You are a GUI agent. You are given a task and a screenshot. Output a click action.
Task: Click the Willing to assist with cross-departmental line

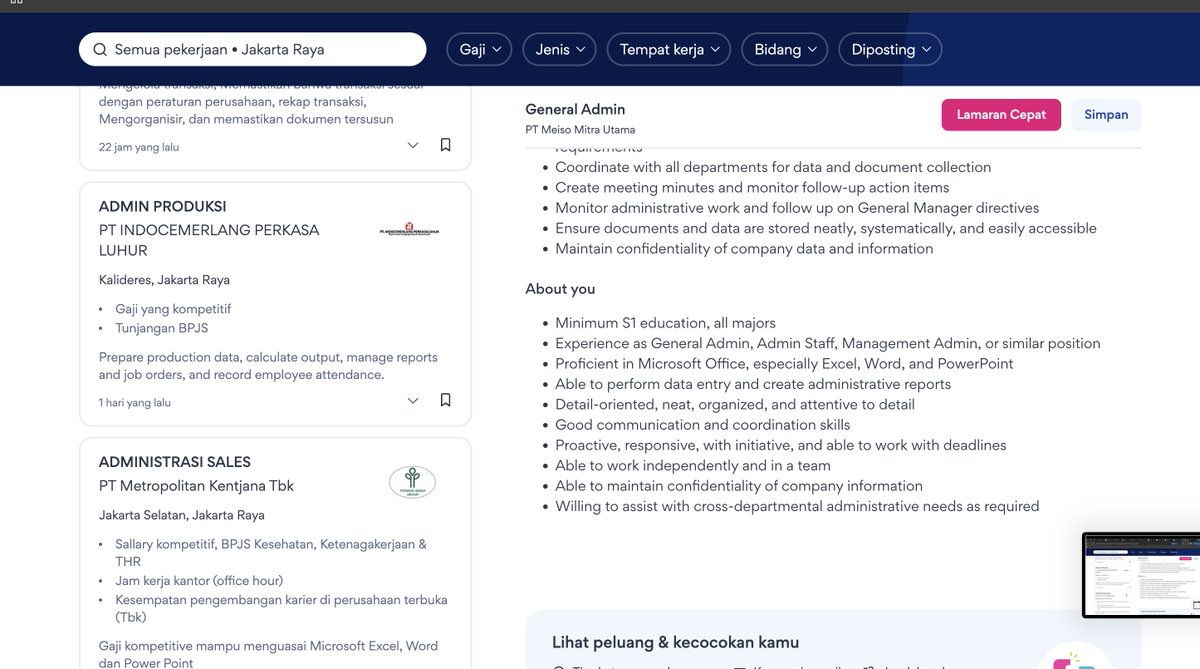click(x=798, y=506)
